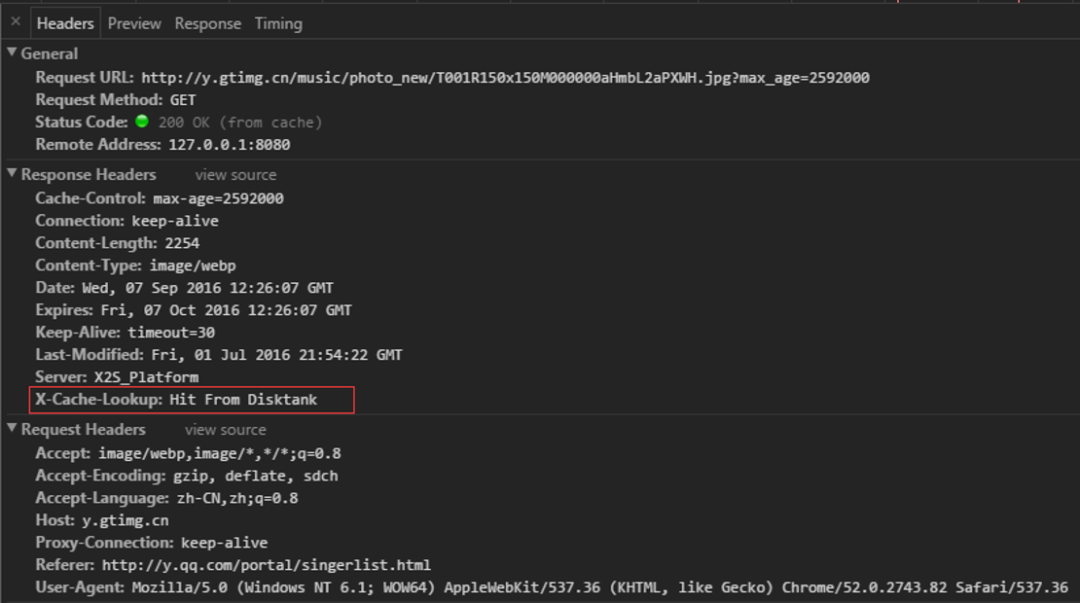Collapse the General section
This screenshot has width=1080, height=603.
(x=12, y=53)
